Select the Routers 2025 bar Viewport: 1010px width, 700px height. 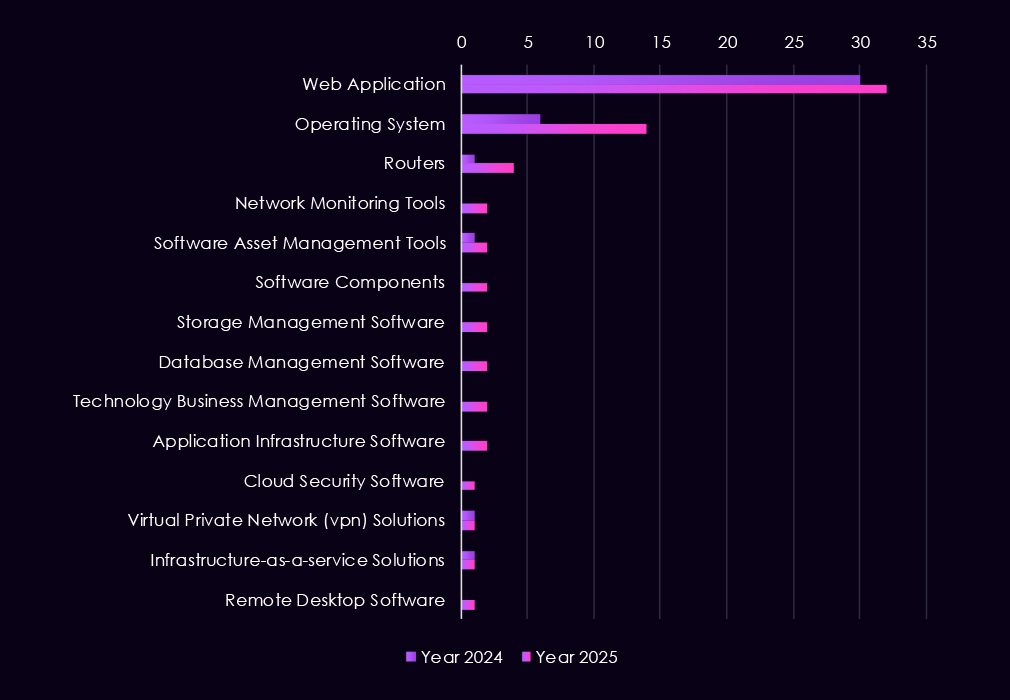coord(487,168)
